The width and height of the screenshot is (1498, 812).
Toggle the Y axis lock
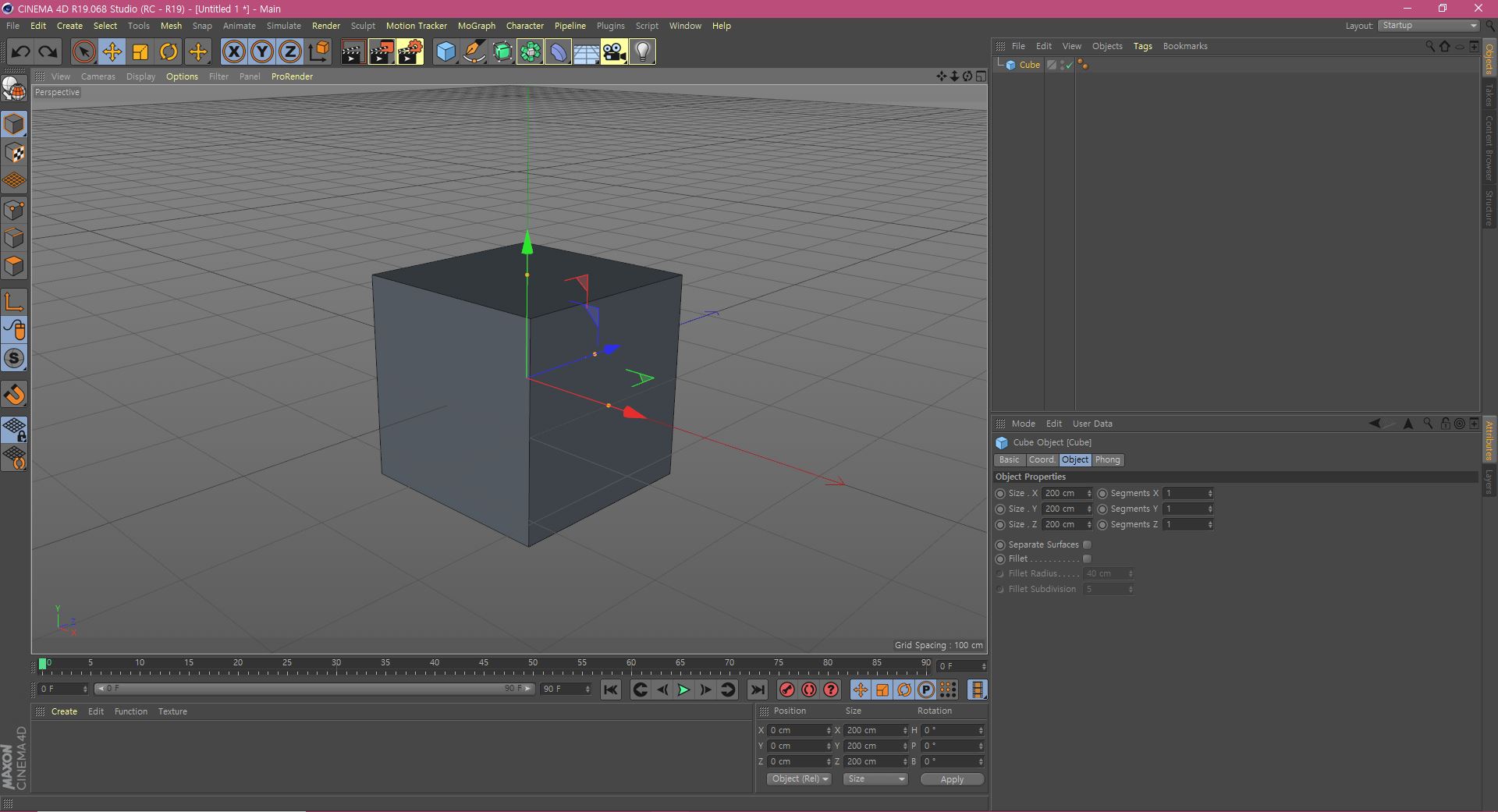pos(262,52)
